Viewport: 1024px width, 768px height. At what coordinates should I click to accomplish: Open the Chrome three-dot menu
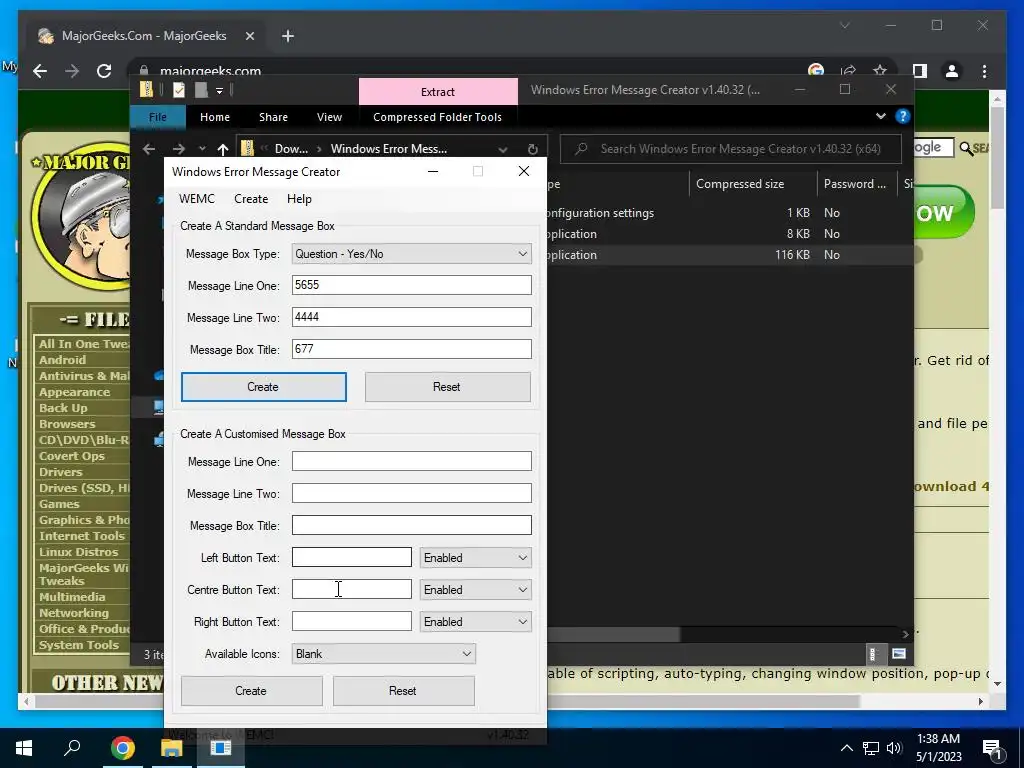(x=984, y=71)
